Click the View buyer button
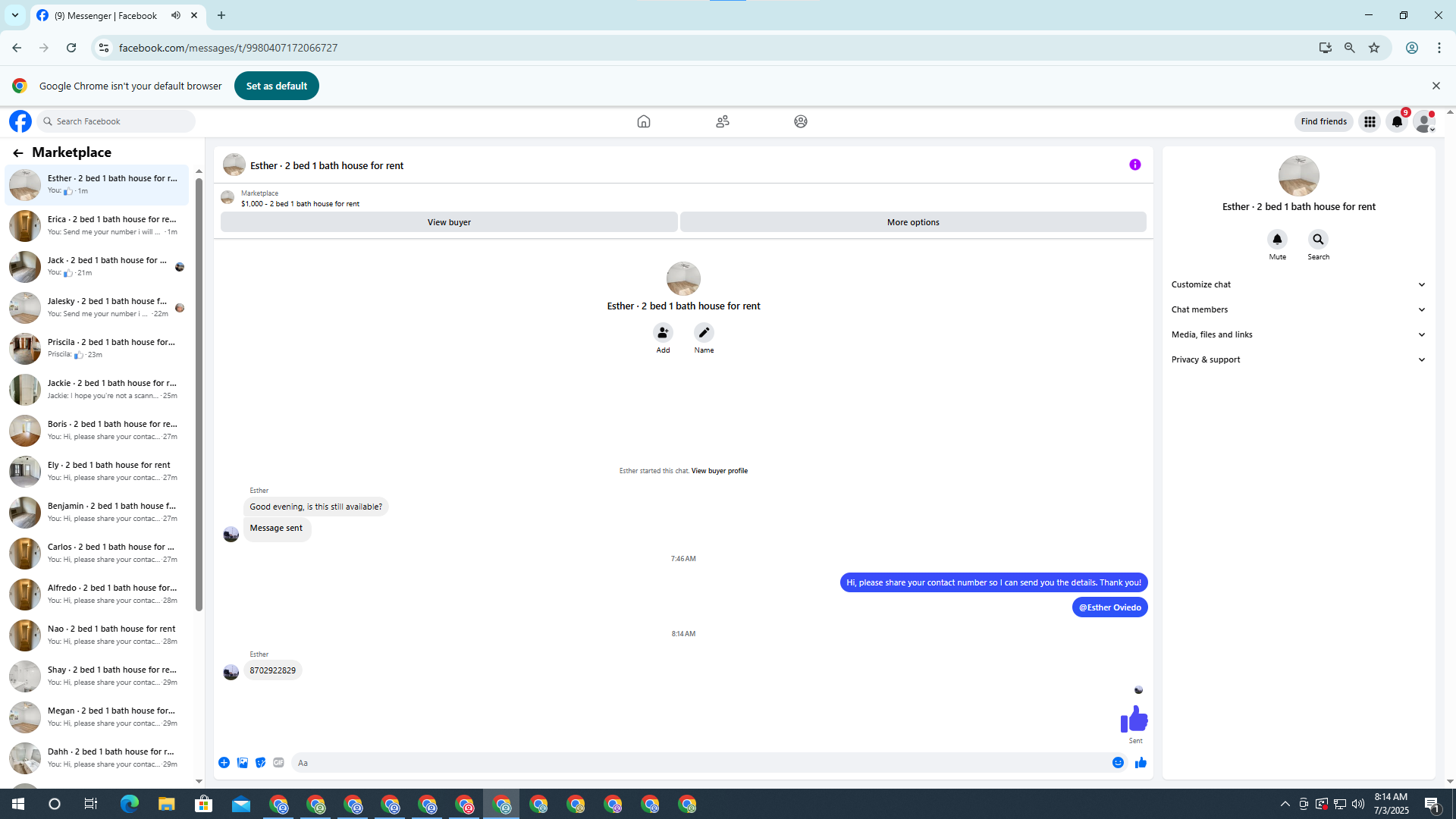The width and height of the screenshot is (1456, 819). tap(449, 222)
